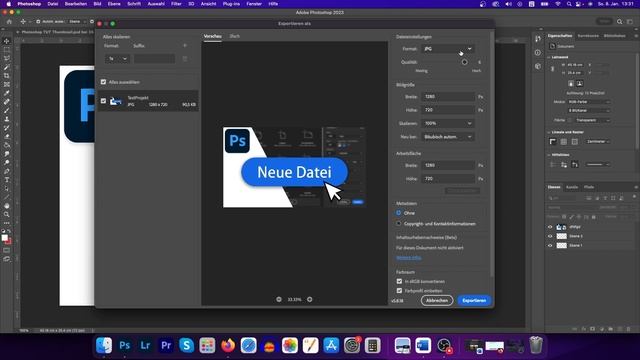The image size is (640, 360).
Task: Add a scale size with the plus icon
Action: [185, 46]
